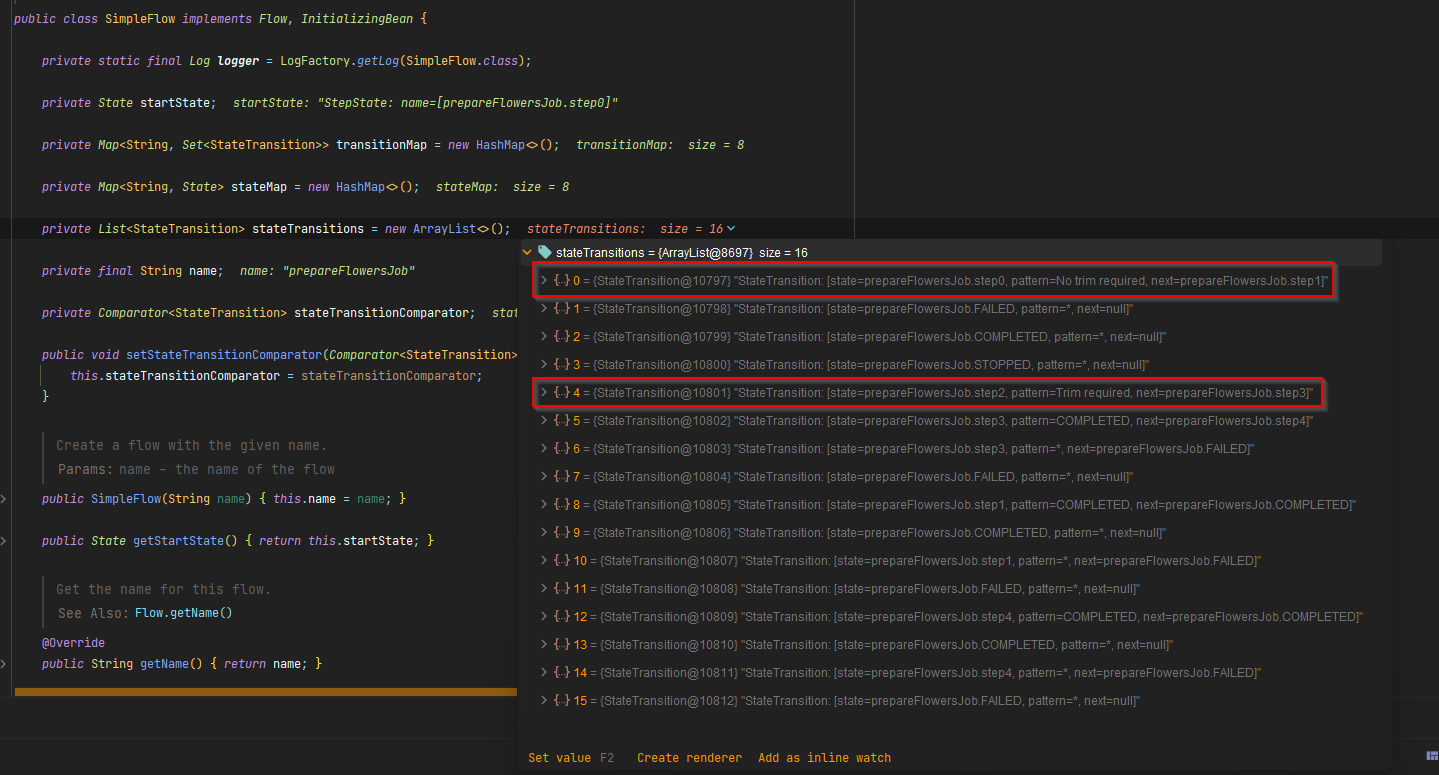Click Add as inline watch
Viewport: 1439px width, 775px height.
point(824,757)
